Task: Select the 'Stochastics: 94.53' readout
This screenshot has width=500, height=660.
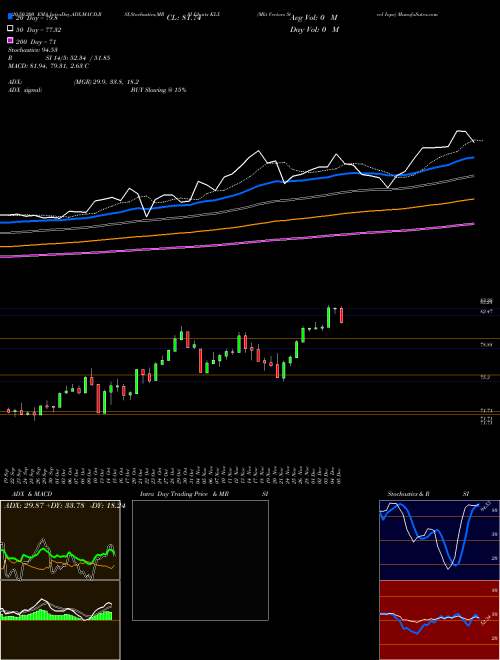Action: pos(32,50)
